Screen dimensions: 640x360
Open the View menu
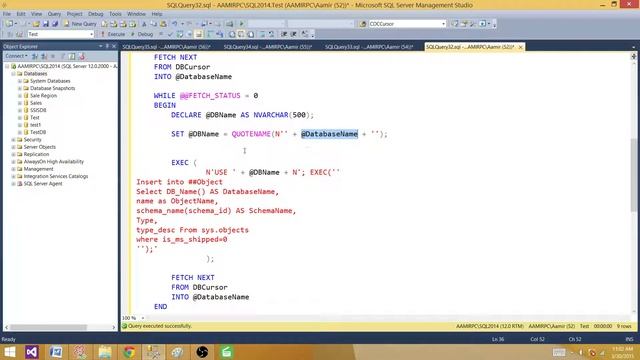36,14
